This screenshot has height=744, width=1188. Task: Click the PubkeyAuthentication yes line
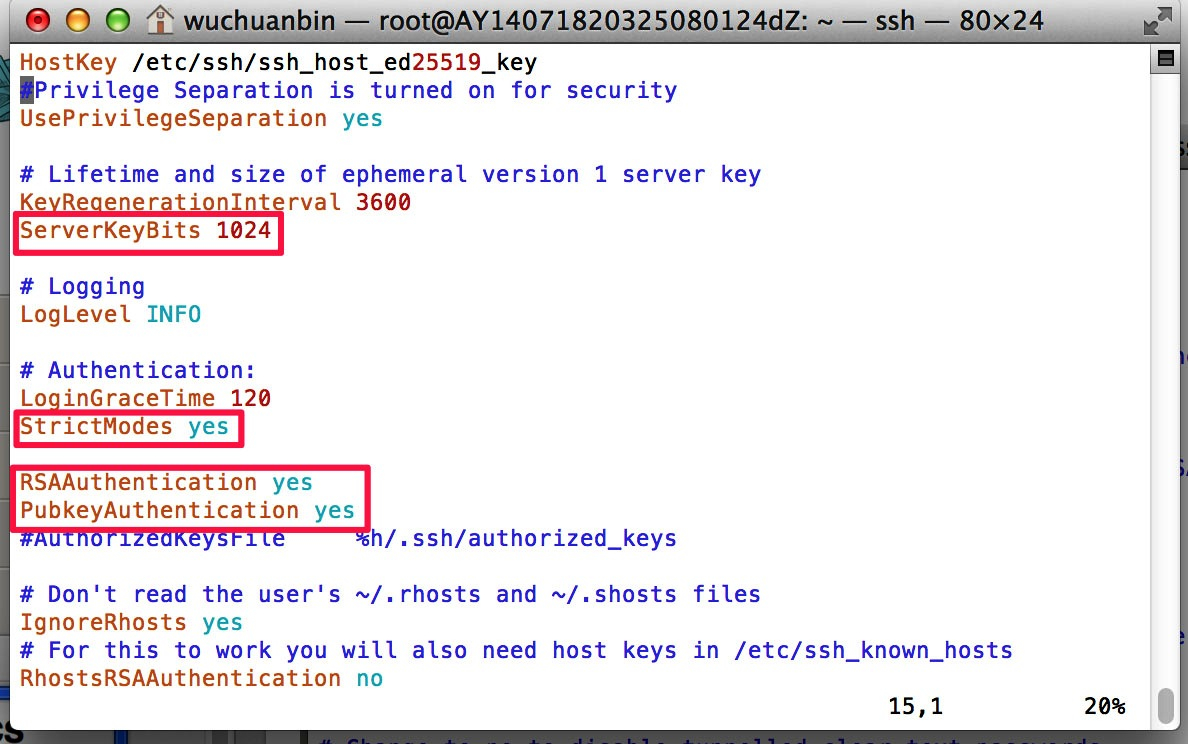(187, 511)
